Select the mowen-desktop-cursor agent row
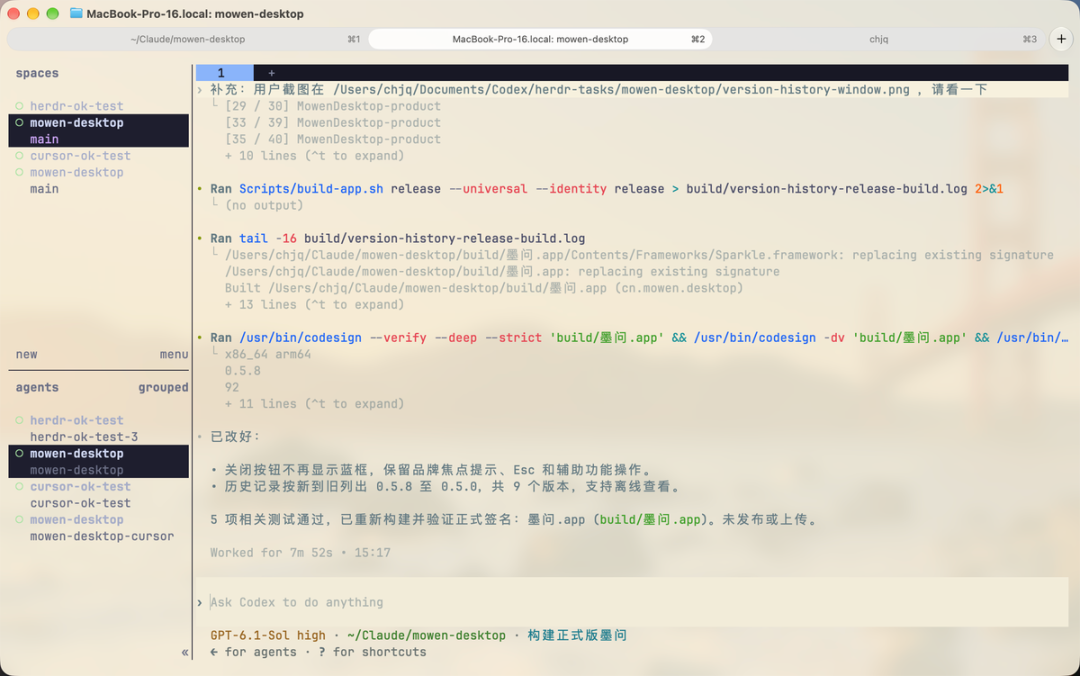The image size is (1080, 676). tap(102, 536)
